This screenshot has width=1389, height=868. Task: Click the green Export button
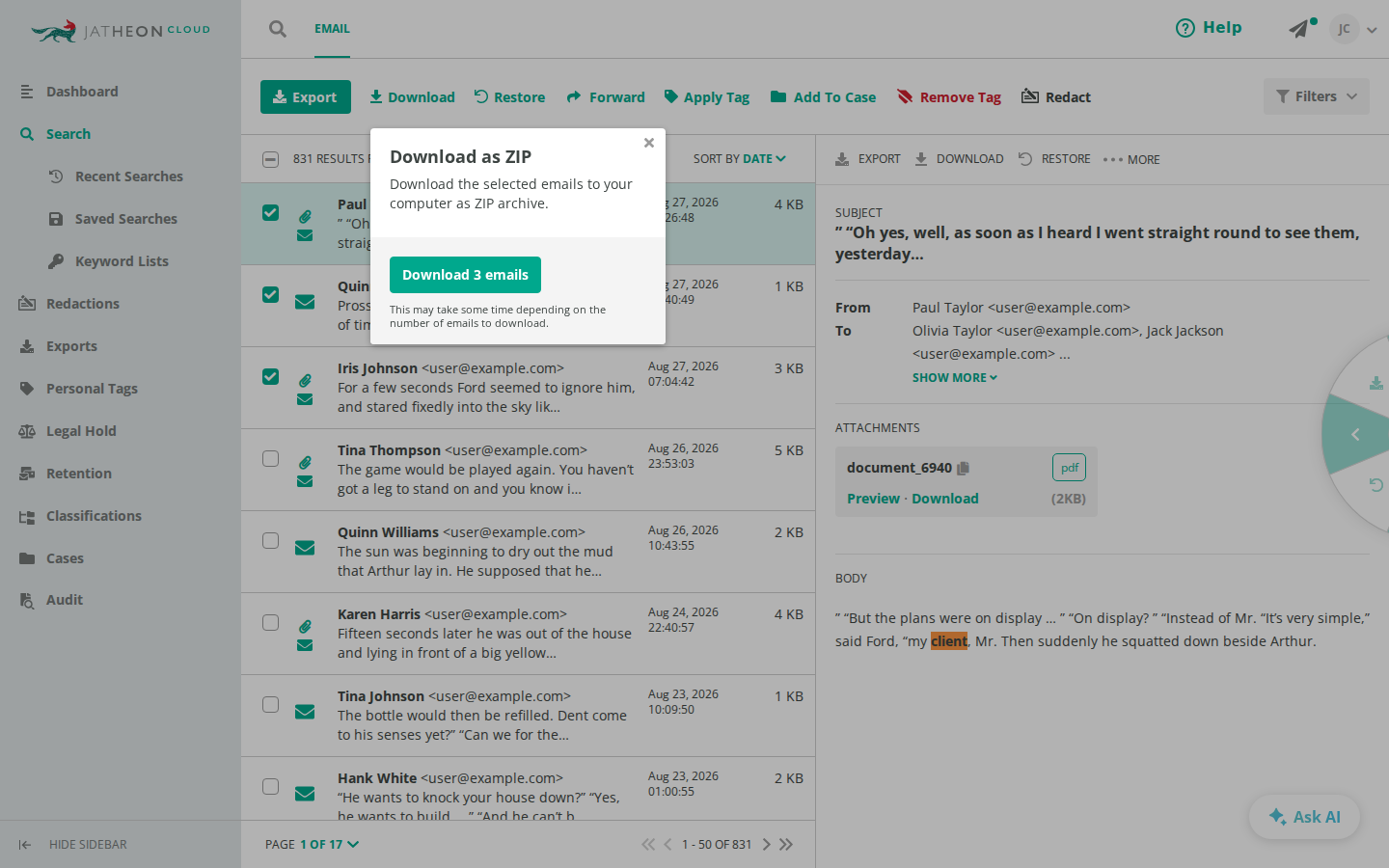306,97
